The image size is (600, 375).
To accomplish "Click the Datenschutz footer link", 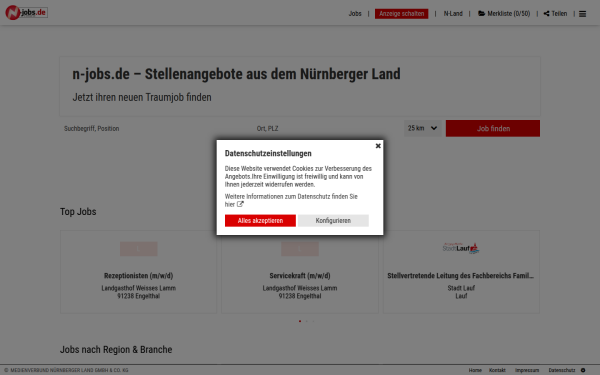I will [x=562, y=370].
